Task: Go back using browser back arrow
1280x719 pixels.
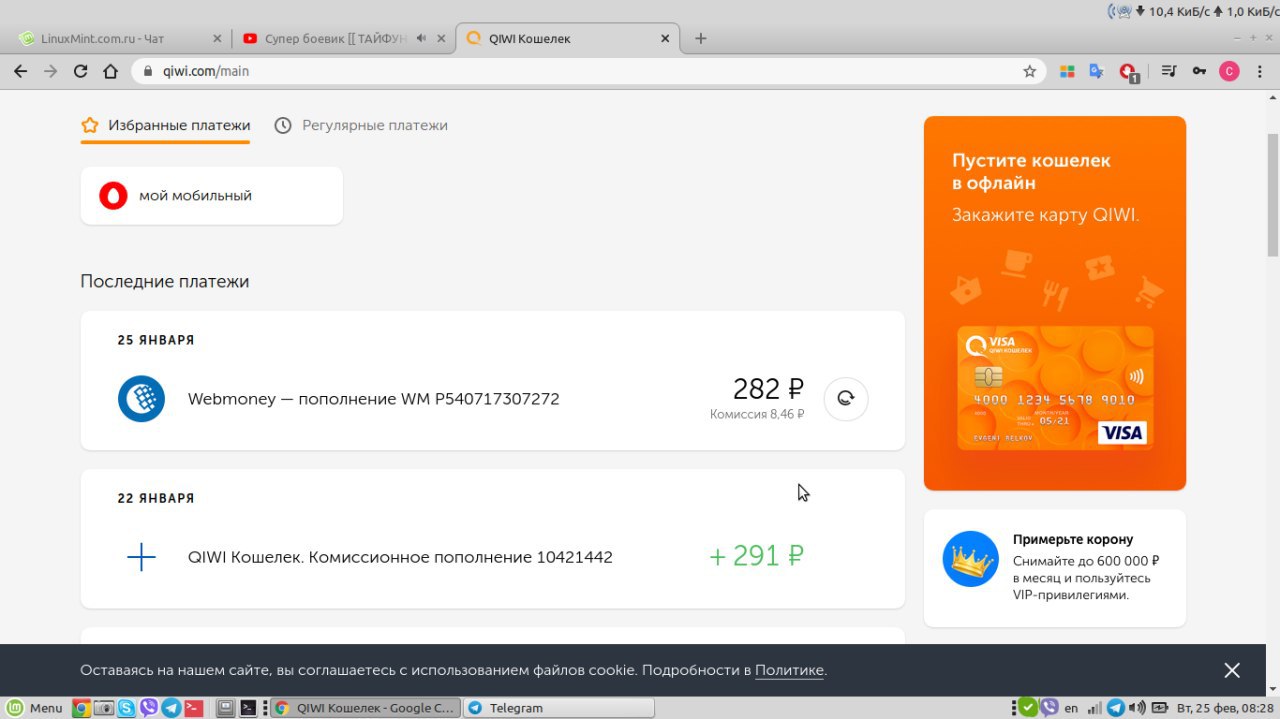Action: click(20, 71)
